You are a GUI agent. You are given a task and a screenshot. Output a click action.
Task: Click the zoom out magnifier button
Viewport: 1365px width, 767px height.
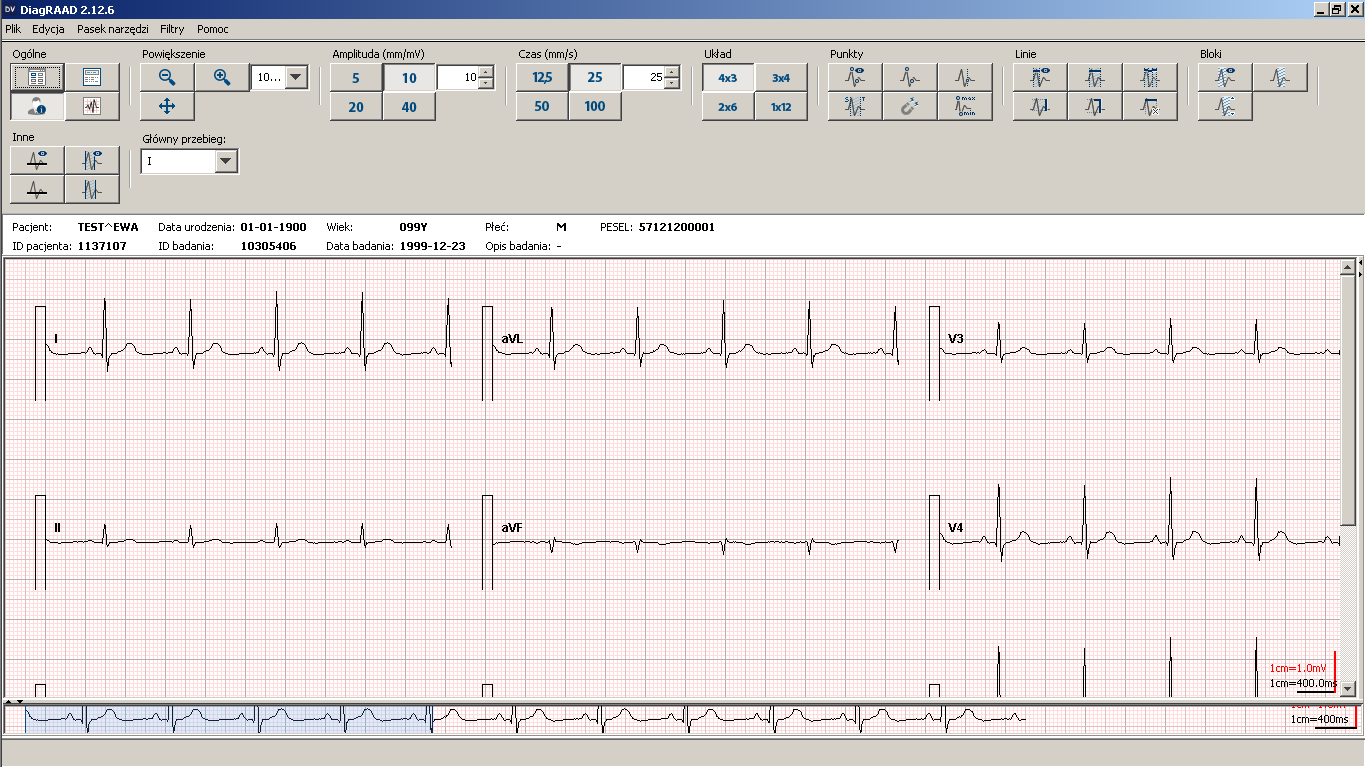167,77
